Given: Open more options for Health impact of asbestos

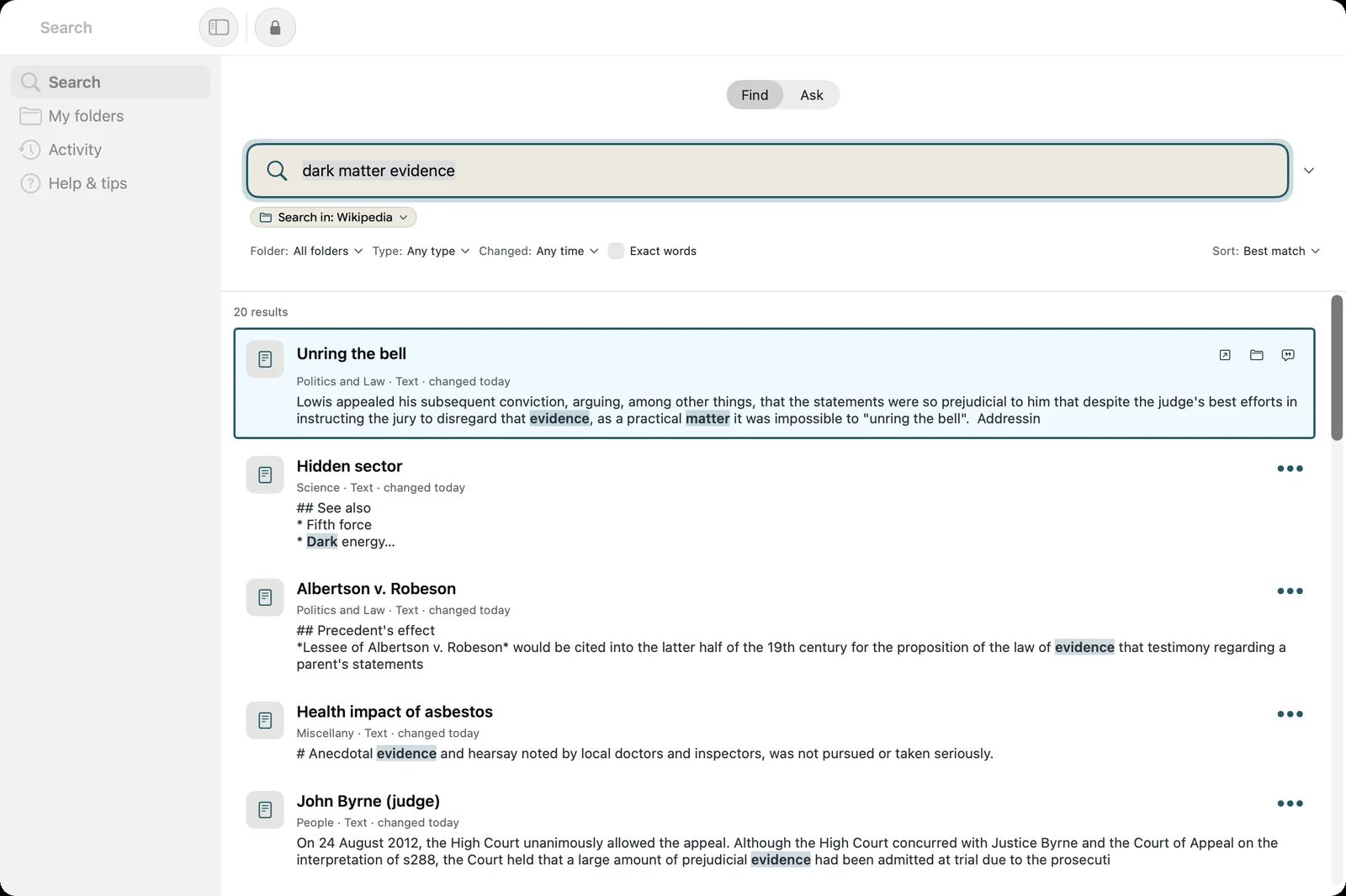Looking at the screenshot, I should [1290, 714].
